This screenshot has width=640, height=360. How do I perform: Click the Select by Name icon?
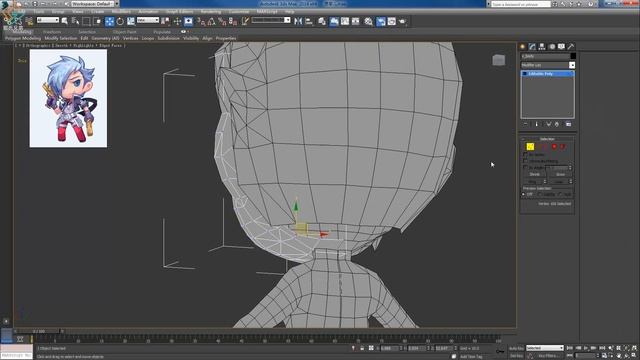click(x=76, y=22)
